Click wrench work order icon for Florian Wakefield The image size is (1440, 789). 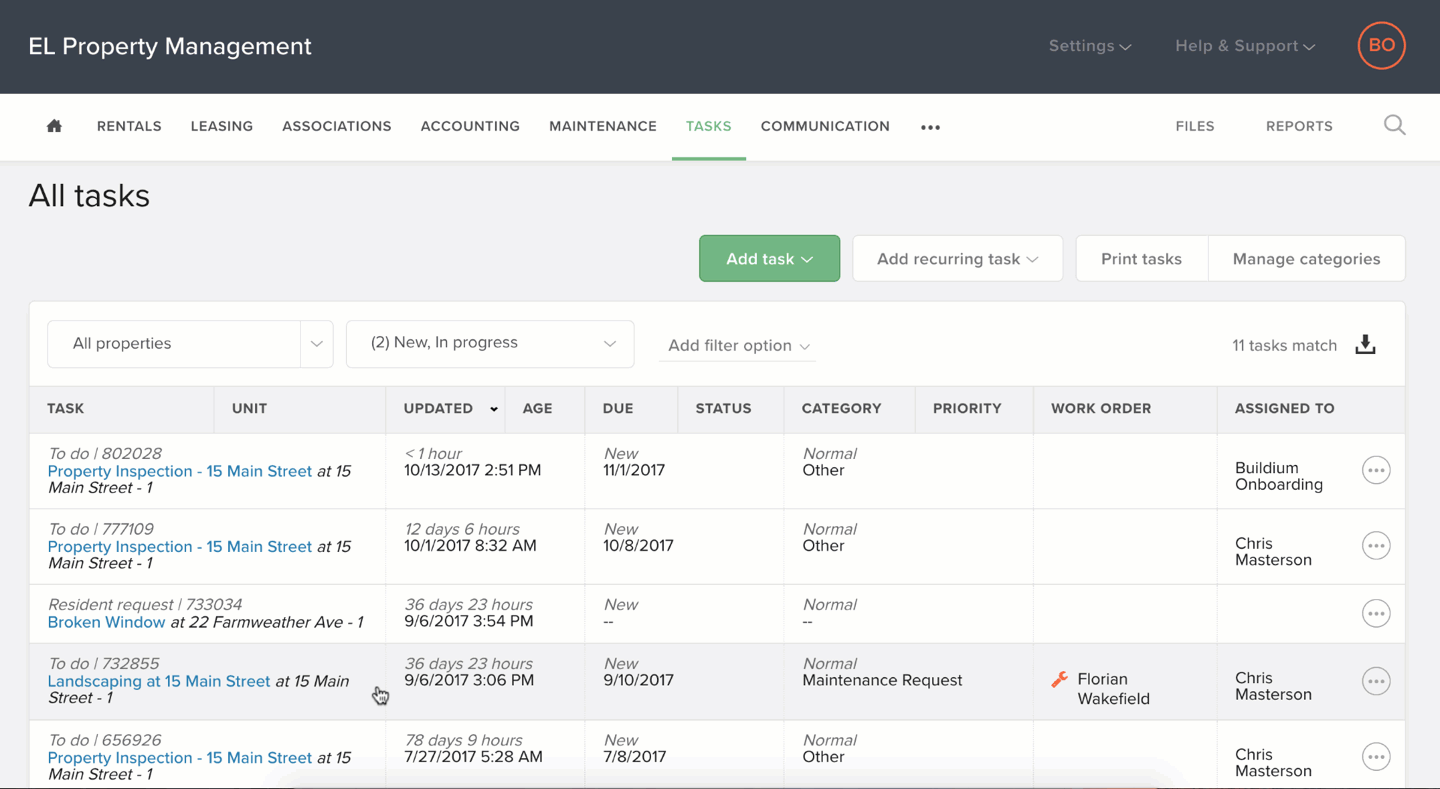point(1060,680)
